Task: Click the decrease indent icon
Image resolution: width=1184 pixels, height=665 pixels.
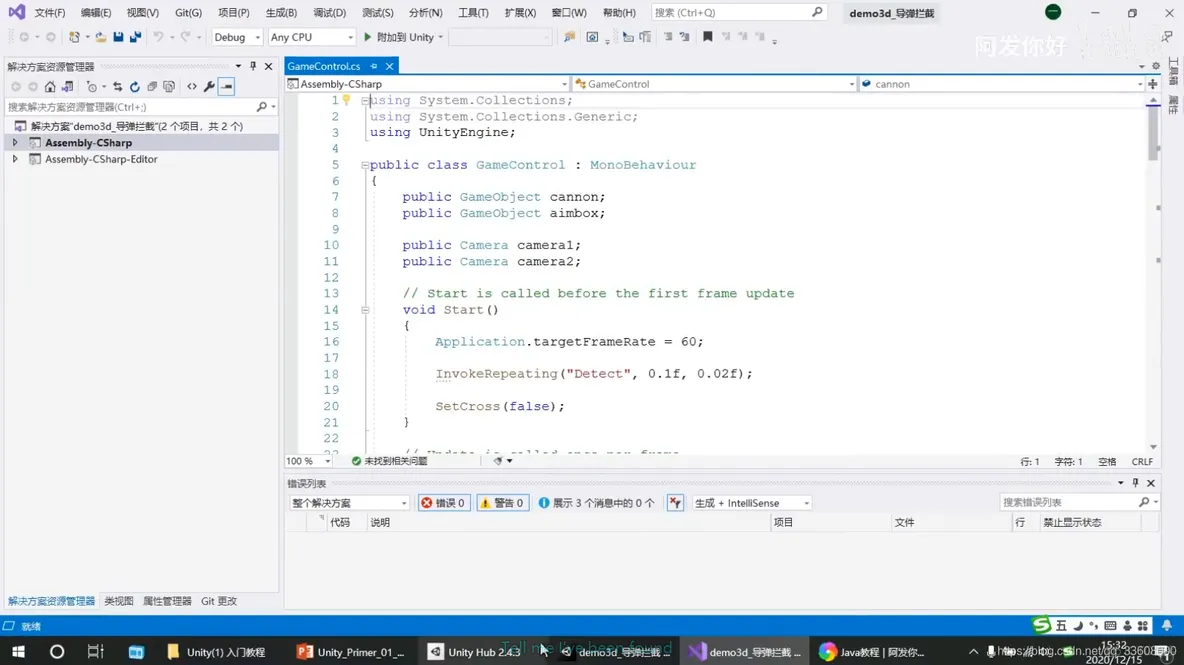Action: (x=668, y=37)
